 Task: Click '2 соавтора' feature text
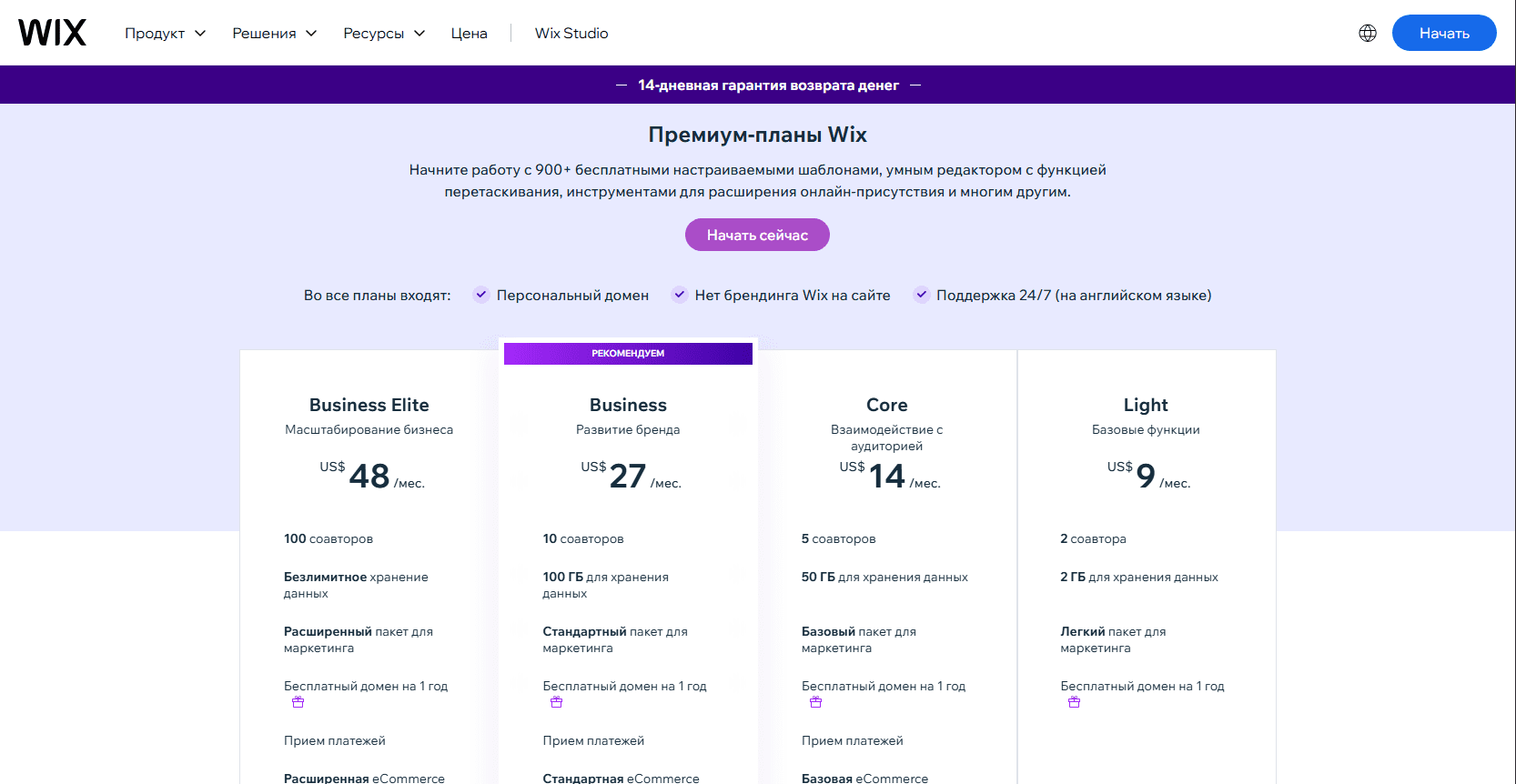click(1093, 538)
